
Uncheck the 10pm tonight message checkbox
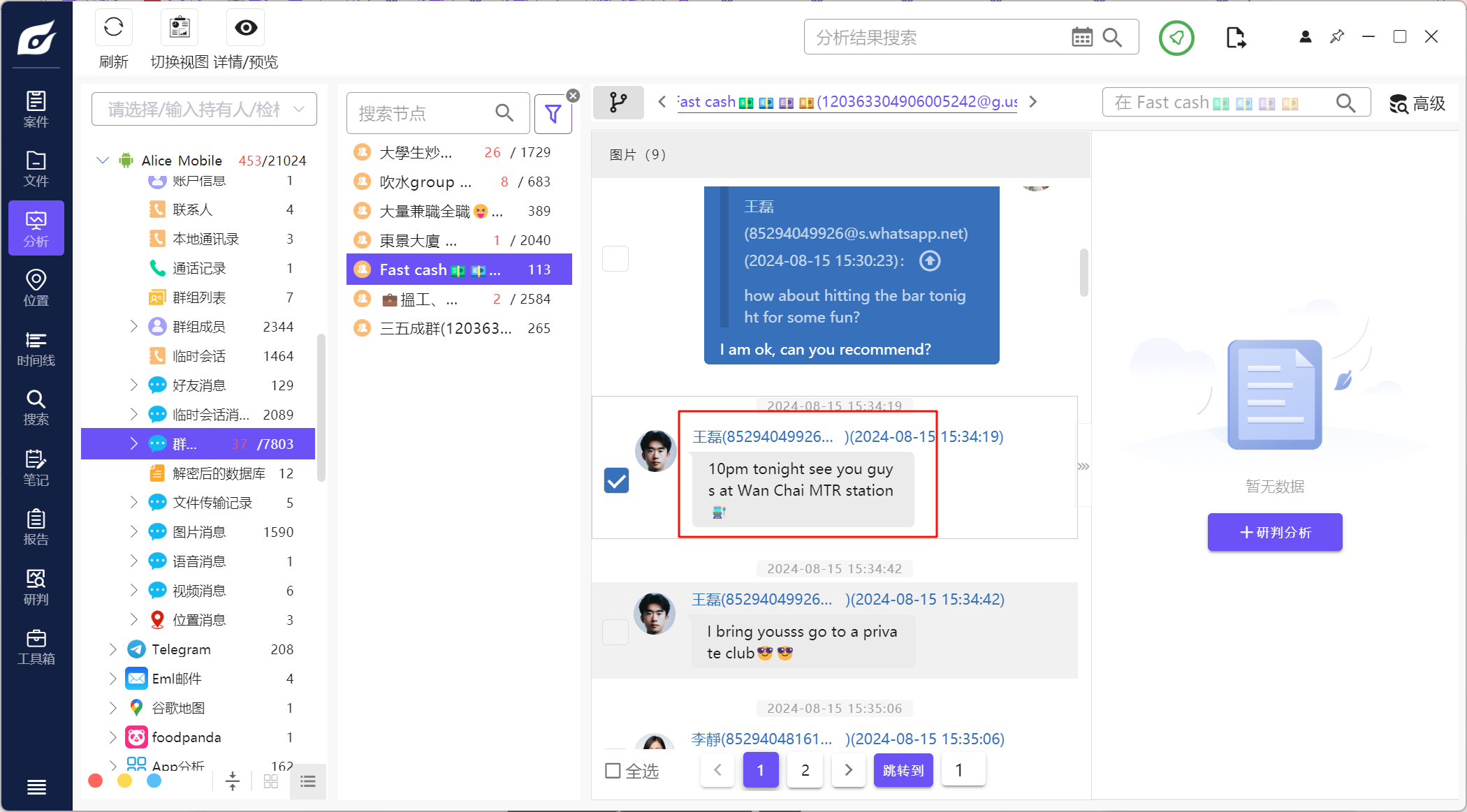(x=616, y=480)
